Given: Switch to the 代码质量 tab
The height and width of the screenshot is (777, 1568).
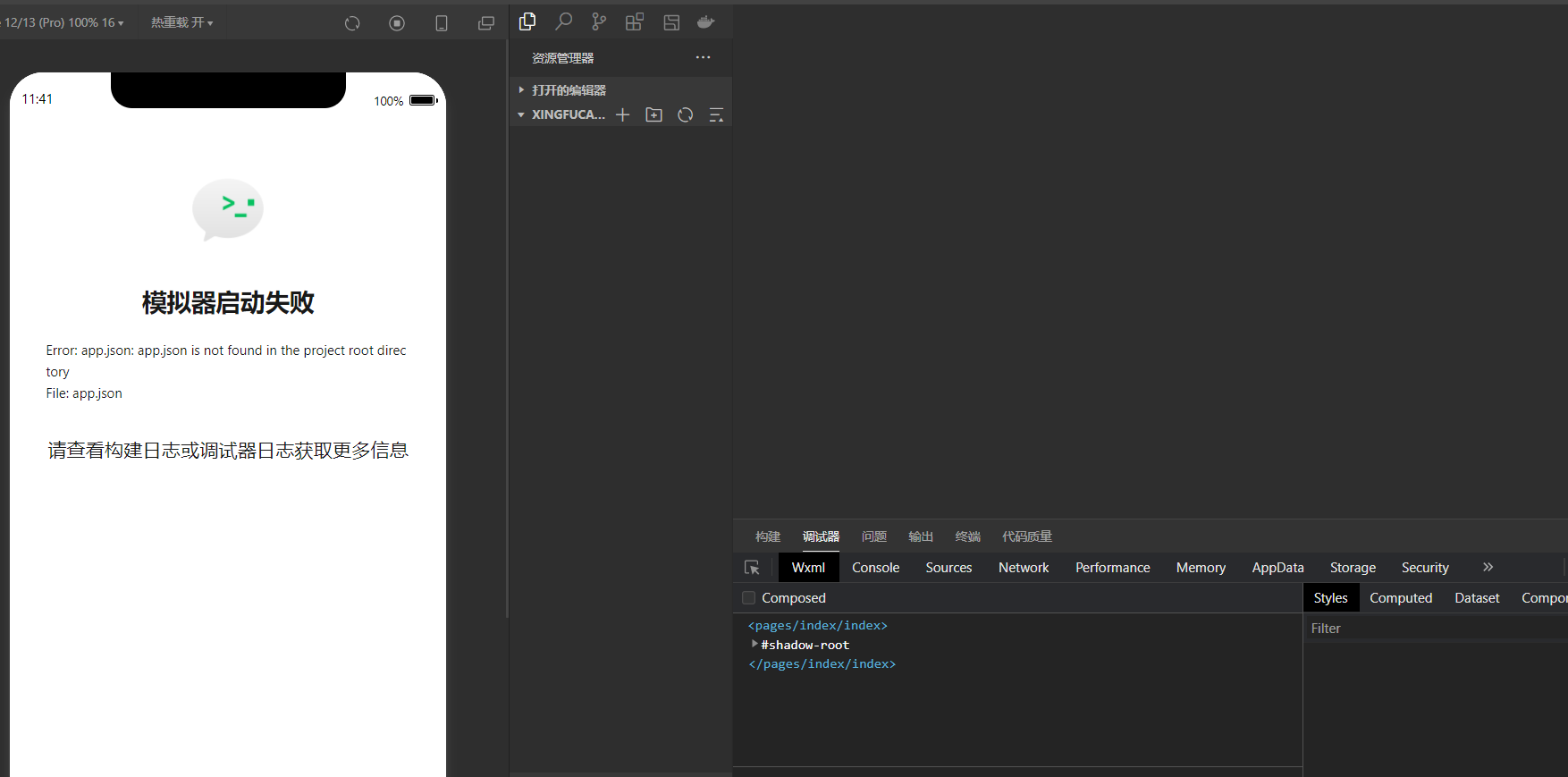Looking at the screenshot, I should 1027,536.
